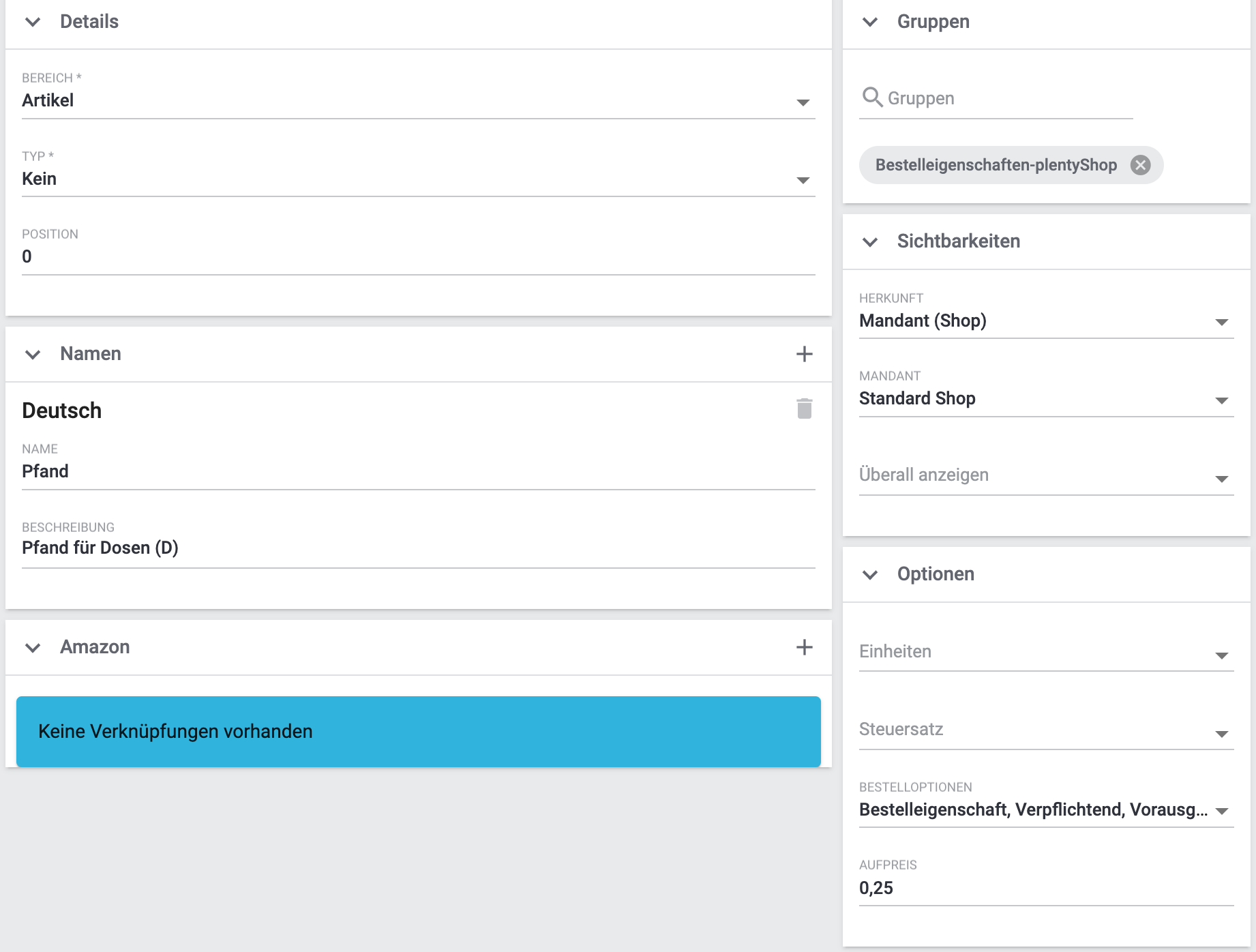Remove the Bestelleigenschaften-plentyShop group chip

1141,165
